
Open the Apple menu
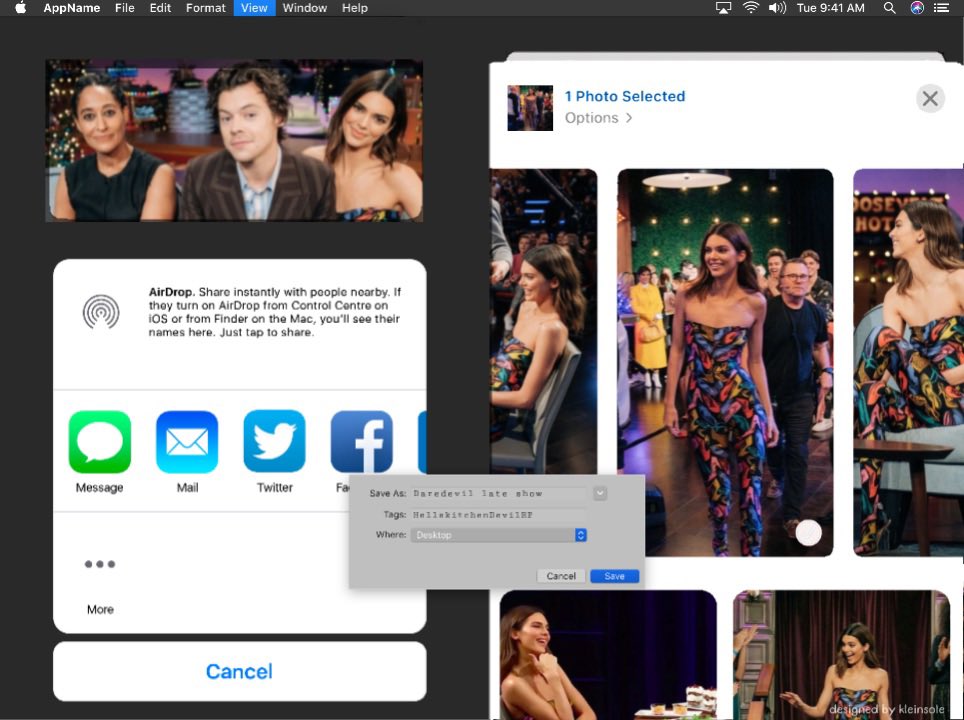tap(20, 8)
